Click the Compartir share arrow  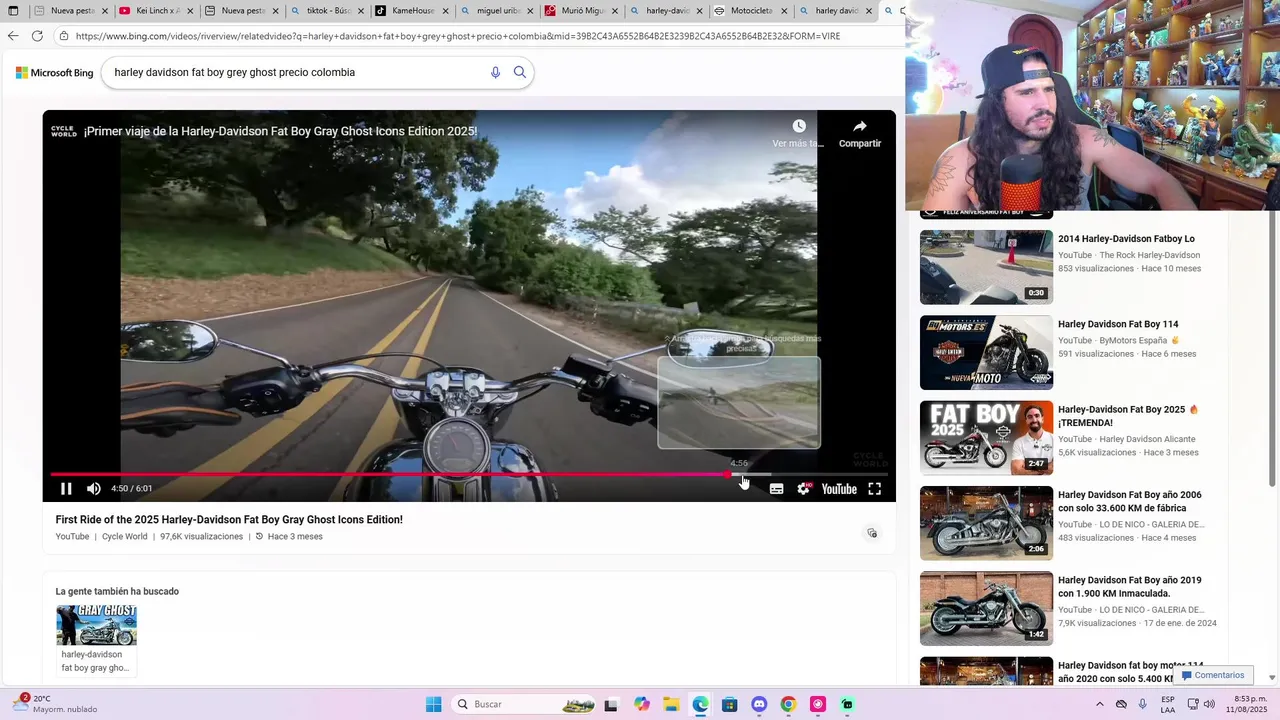860,126
